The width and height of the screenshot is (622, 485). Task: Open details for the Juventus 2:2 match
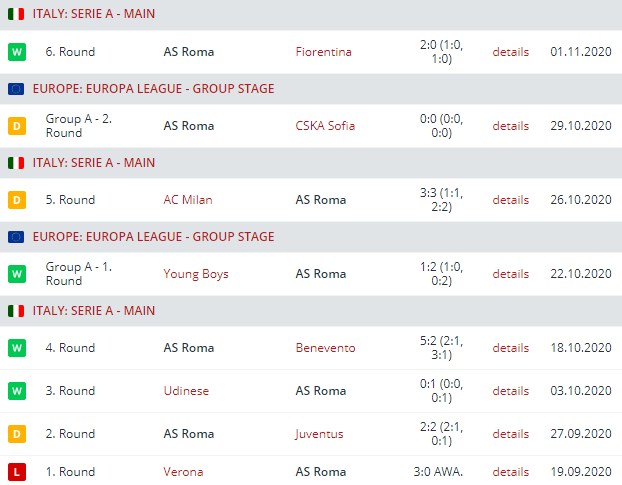510,434
